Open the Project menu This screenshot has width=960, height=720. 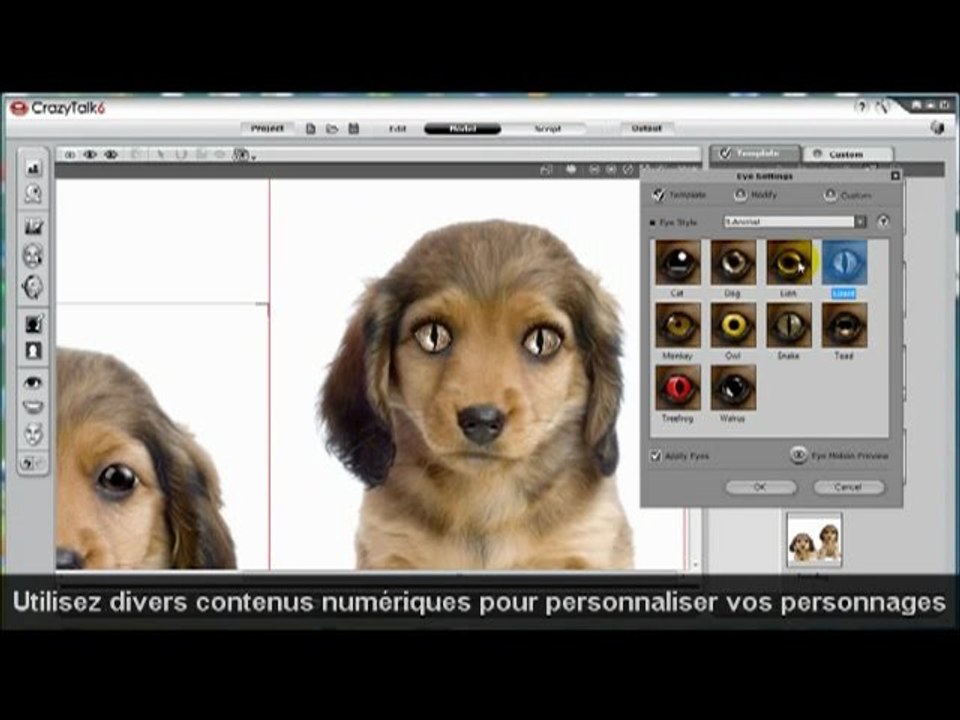click(267, 129)
